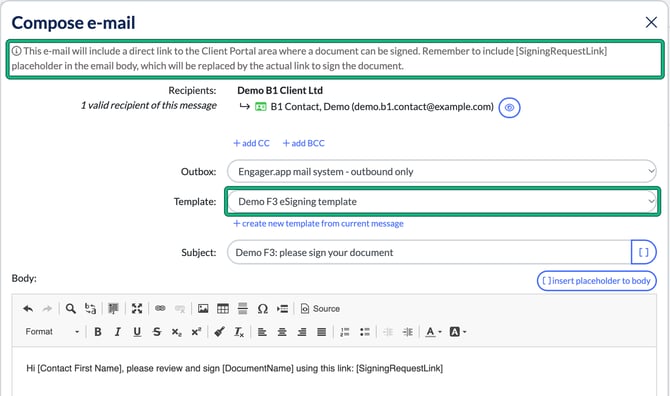The height and width of the screenshot is (396, 670).
Task: Apply bold formatting
Action: (98, 332)
